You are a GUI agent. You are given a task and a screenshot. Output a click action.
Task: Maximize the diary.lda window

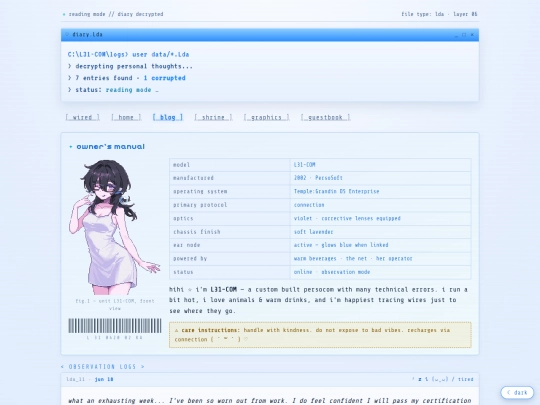[x=464, y=35]
